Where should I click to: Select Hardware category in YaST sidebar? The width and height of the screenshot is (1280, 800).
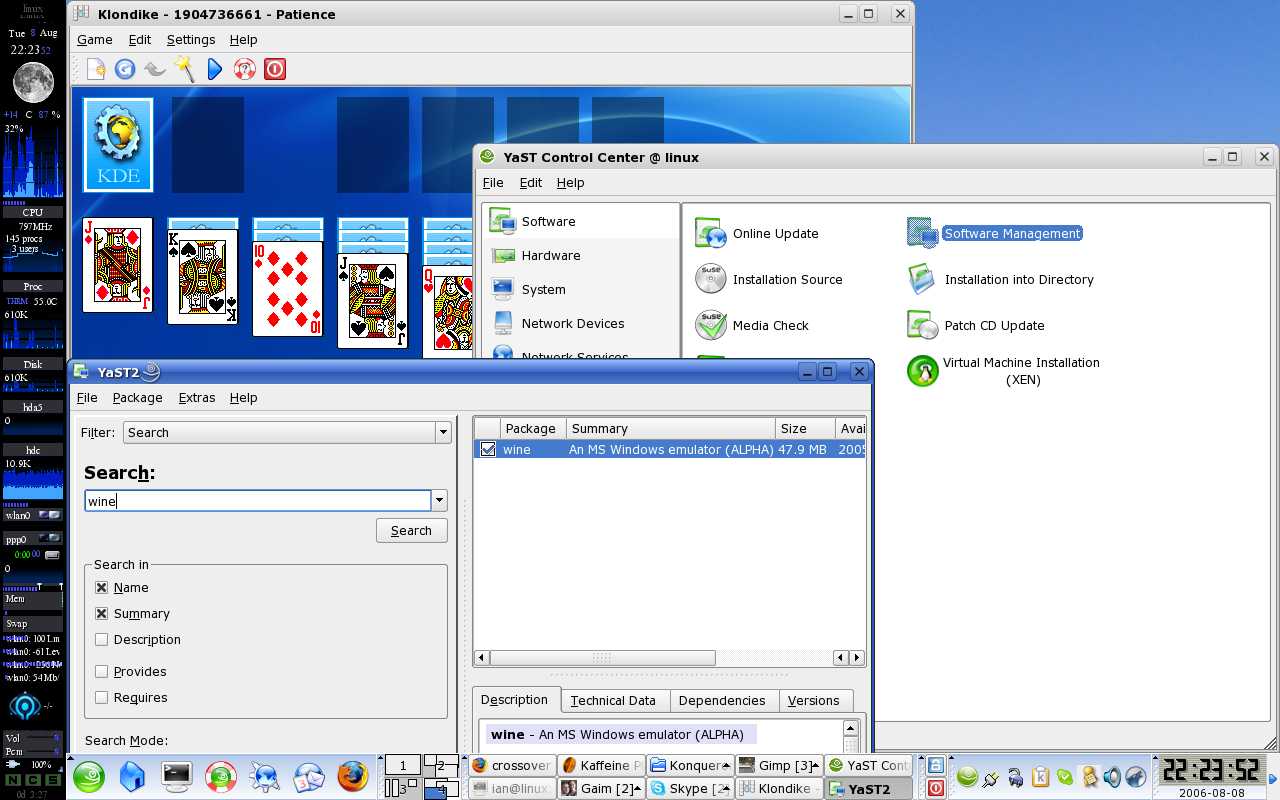click(580, 256)
